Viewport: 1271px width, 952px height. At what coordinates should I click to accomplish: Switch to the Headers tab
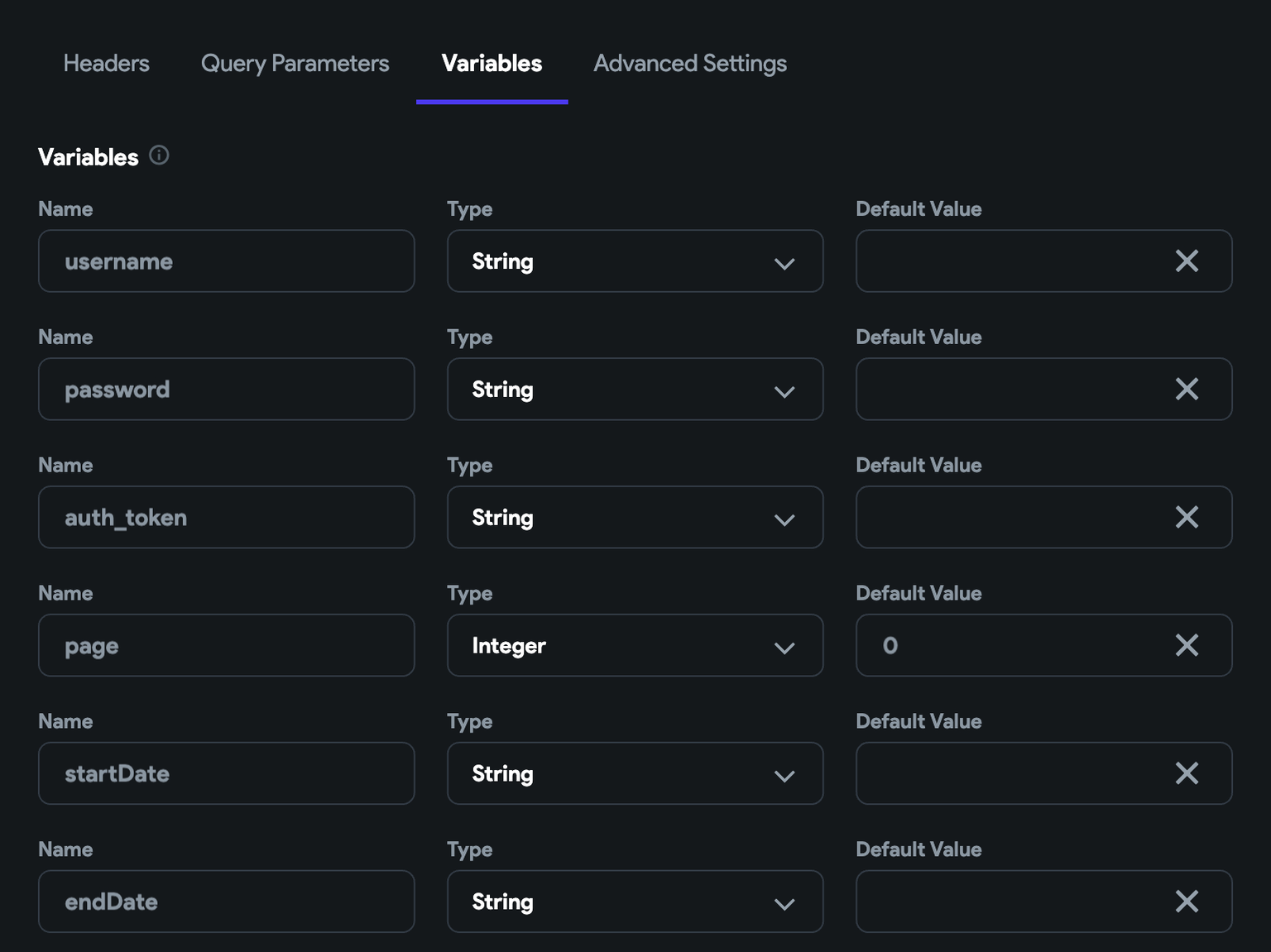pos(107,64)
